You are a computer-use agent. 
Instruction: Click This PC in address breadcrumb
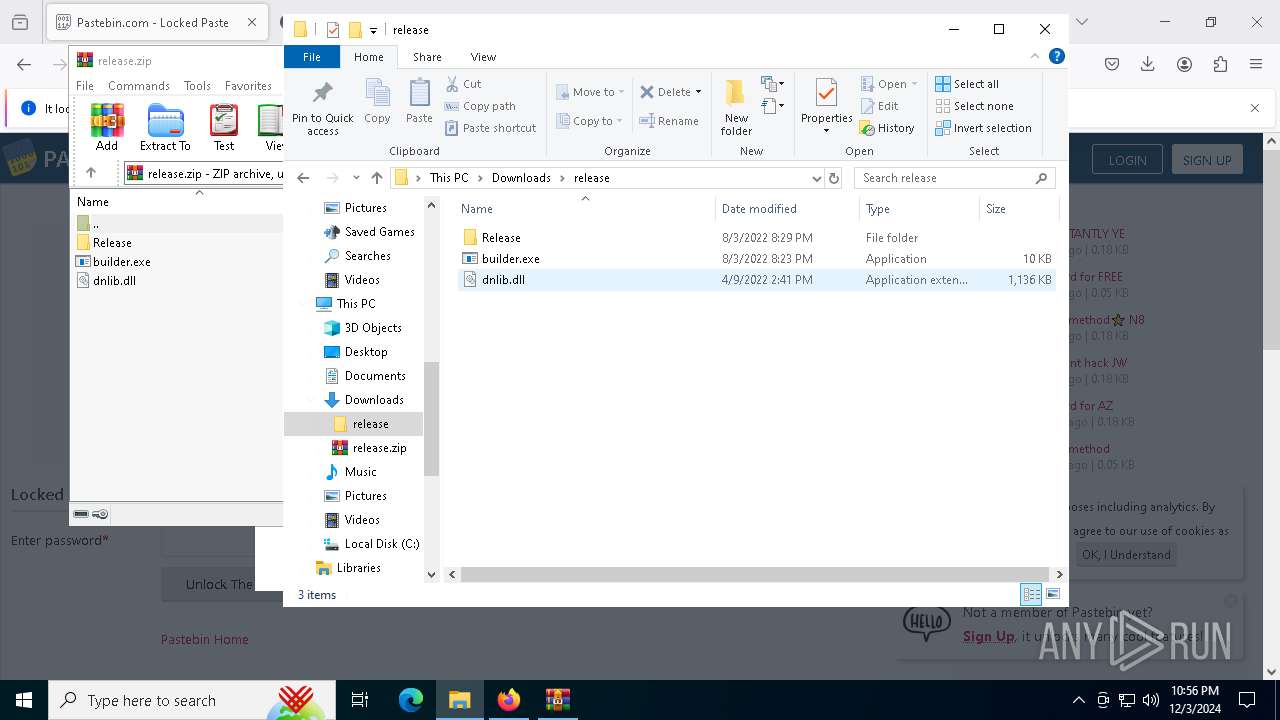coord(449,178)
